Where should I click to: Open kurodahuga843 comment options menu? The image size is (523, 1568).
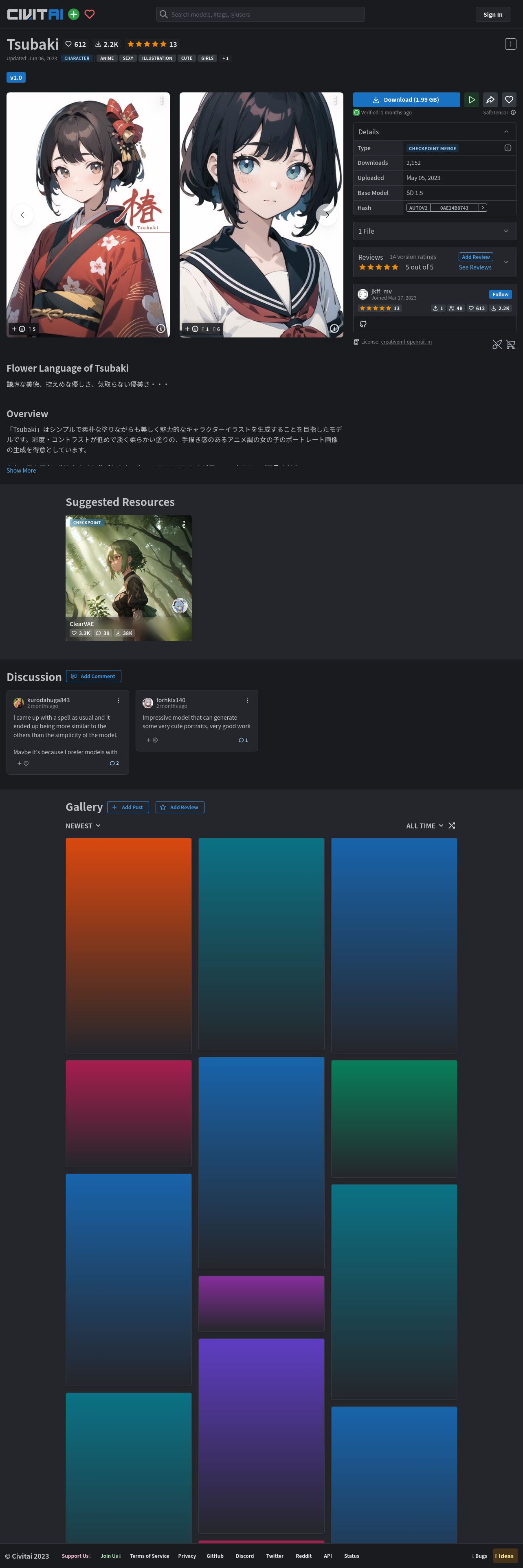[118, 701]
